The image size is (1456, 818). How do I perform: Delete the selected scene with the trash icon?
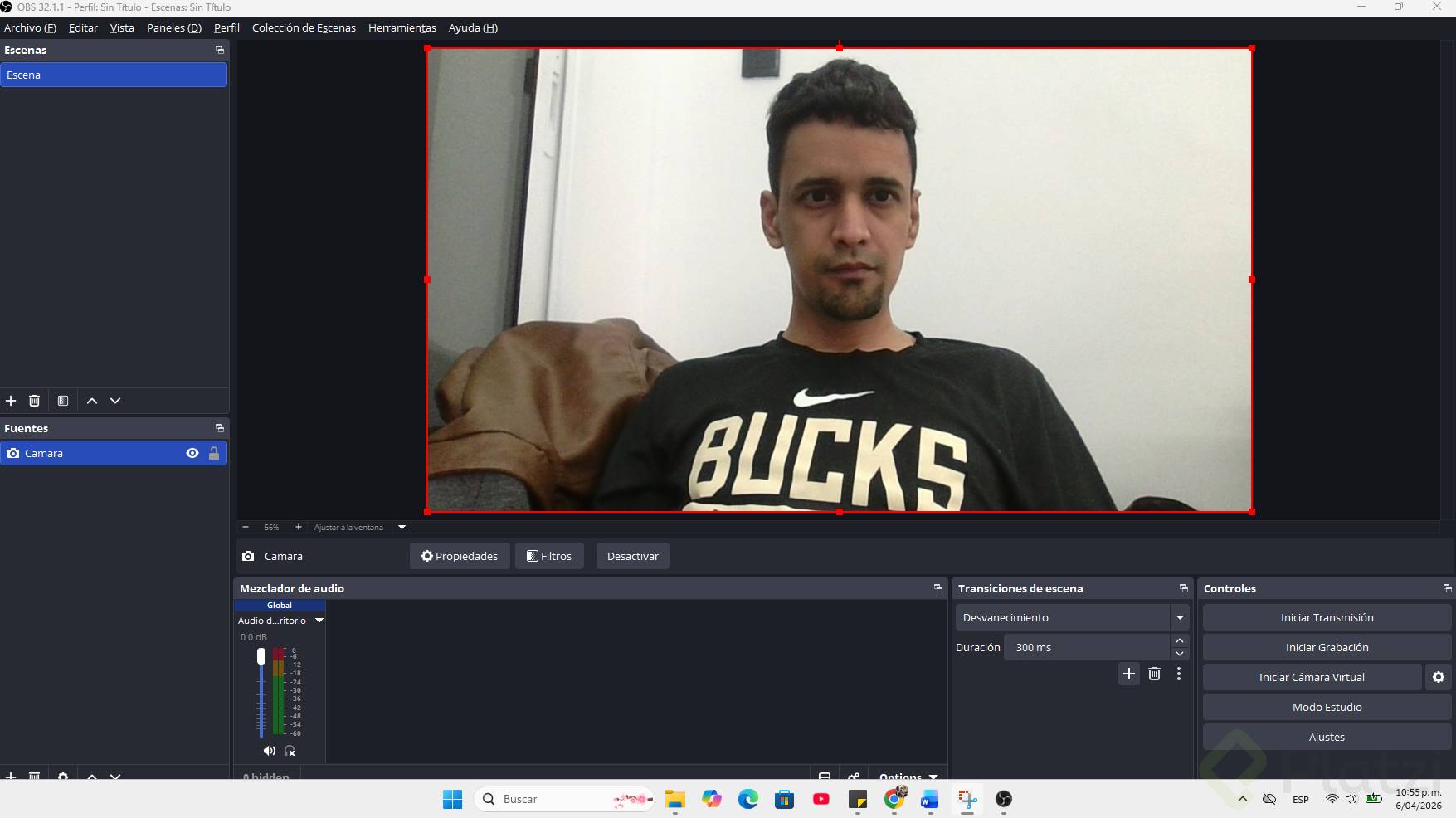34,401
